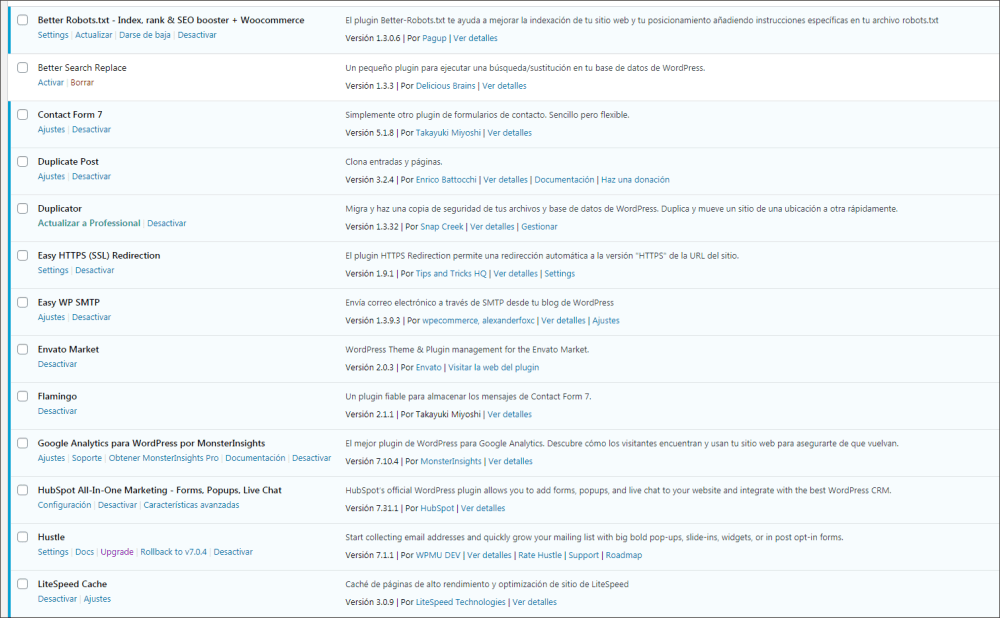Image resolution: width=1000 pixels, height=618 pixels.
Task: Click Haz una donación for Duplicate Post
Action: [635, 180]
